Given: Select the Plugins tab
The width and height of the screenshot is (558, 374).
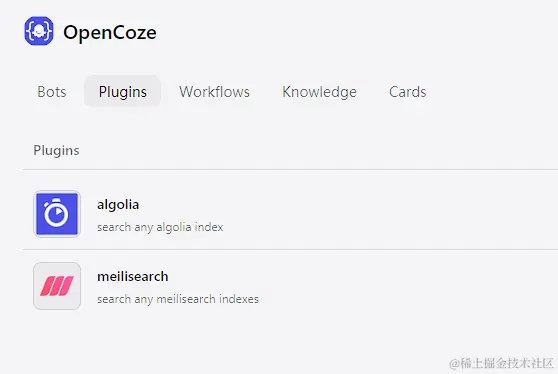Looking at the screenshot, I should click(122, 91).
